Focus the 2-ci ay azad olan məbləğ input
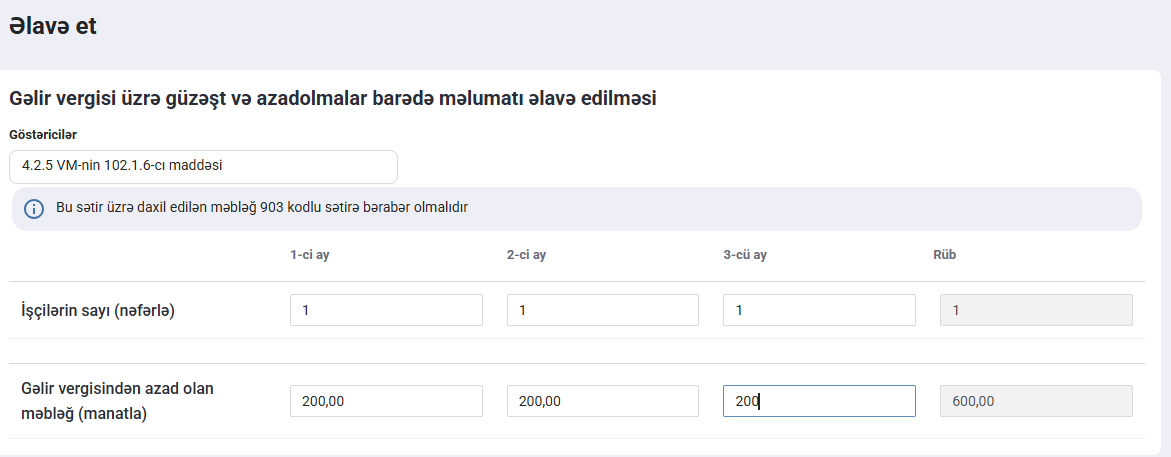Image resolution: width=1171 pixels, height=457 pixels. (603, 401)
